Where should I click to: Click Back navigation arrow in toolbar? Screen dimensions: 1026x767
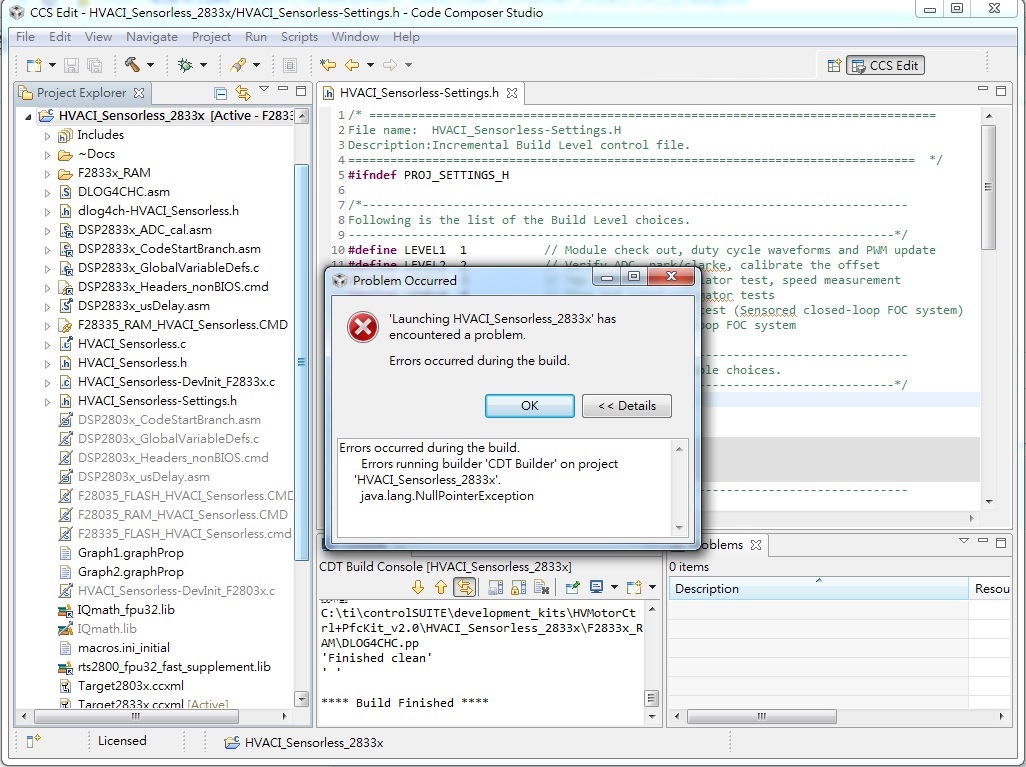[x=351, y=64]
